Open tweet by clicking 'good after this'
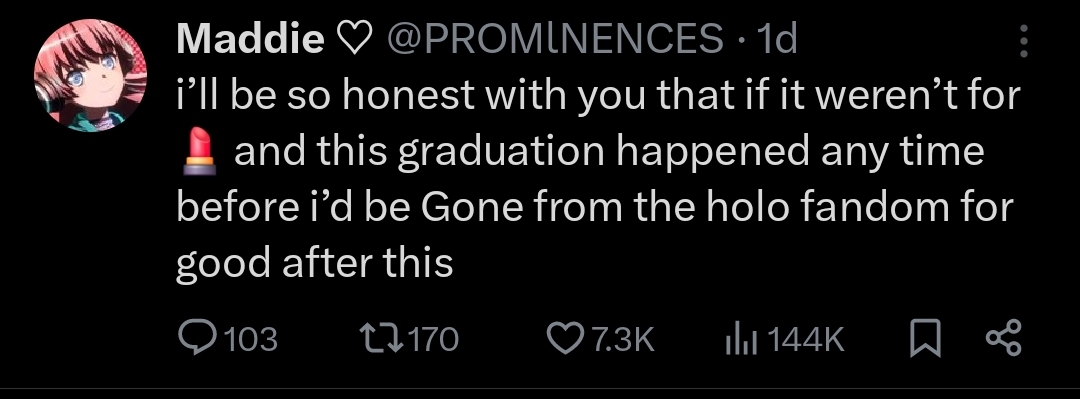This screenshot has height=399, width=1080. click(314, 263)
